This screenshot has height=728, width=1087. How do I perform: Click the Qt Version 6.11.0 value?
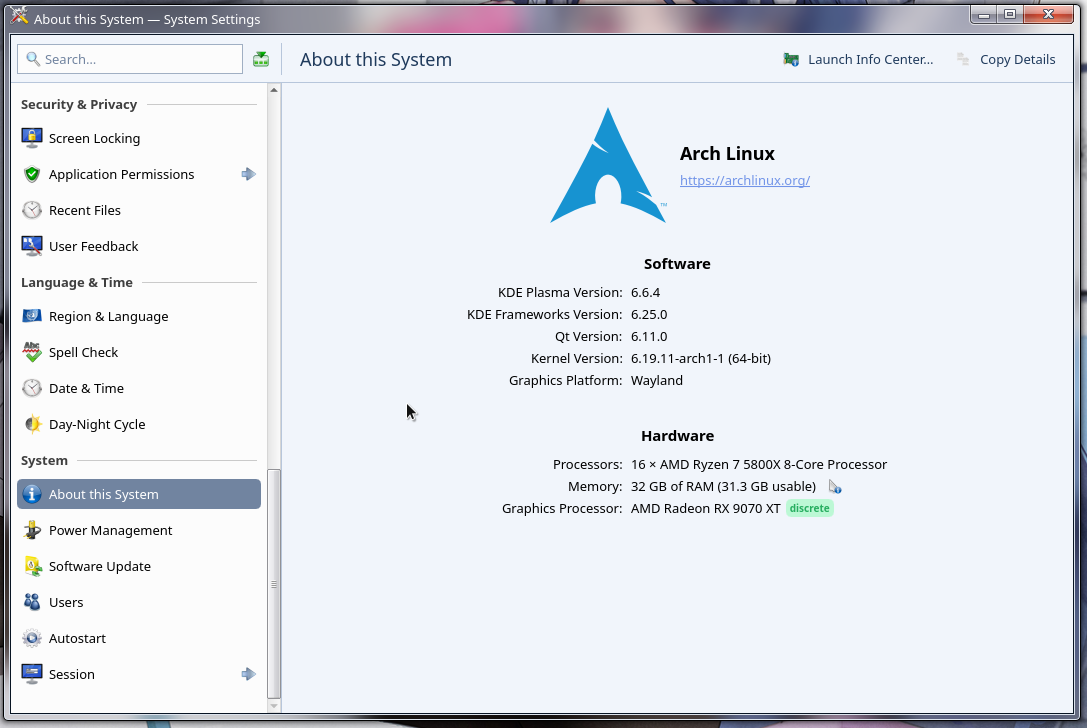(x=649, y=336)
